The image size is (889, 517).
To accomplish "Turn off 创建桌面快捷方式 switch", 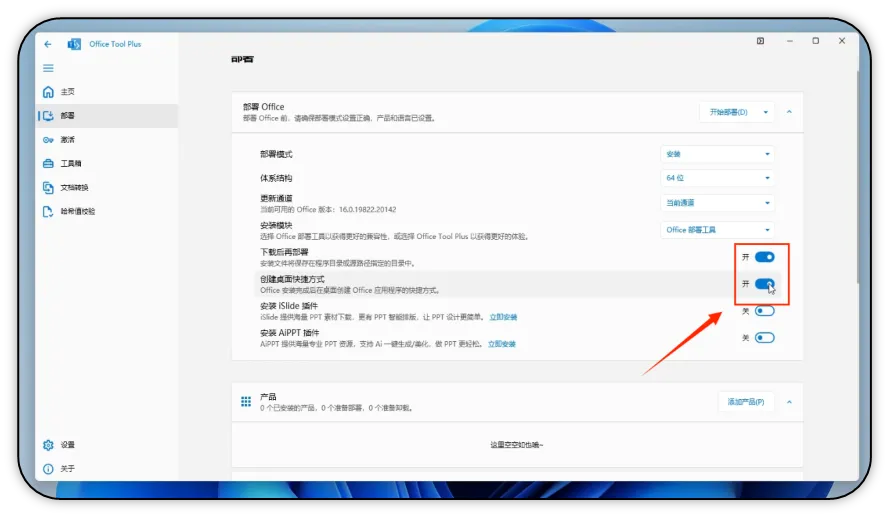I will (x=764, y=284).
